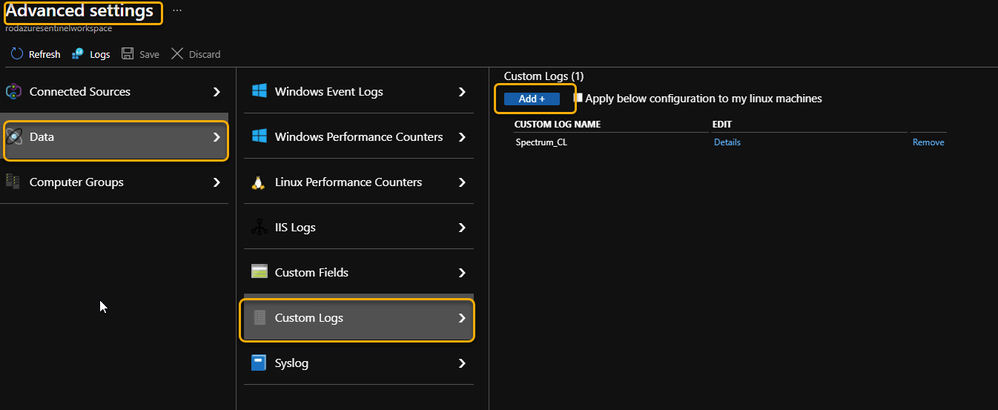Expand the Syslog chevron
Image resolution: width=998 pixels, height=410 pixels.
pos(462,364)
